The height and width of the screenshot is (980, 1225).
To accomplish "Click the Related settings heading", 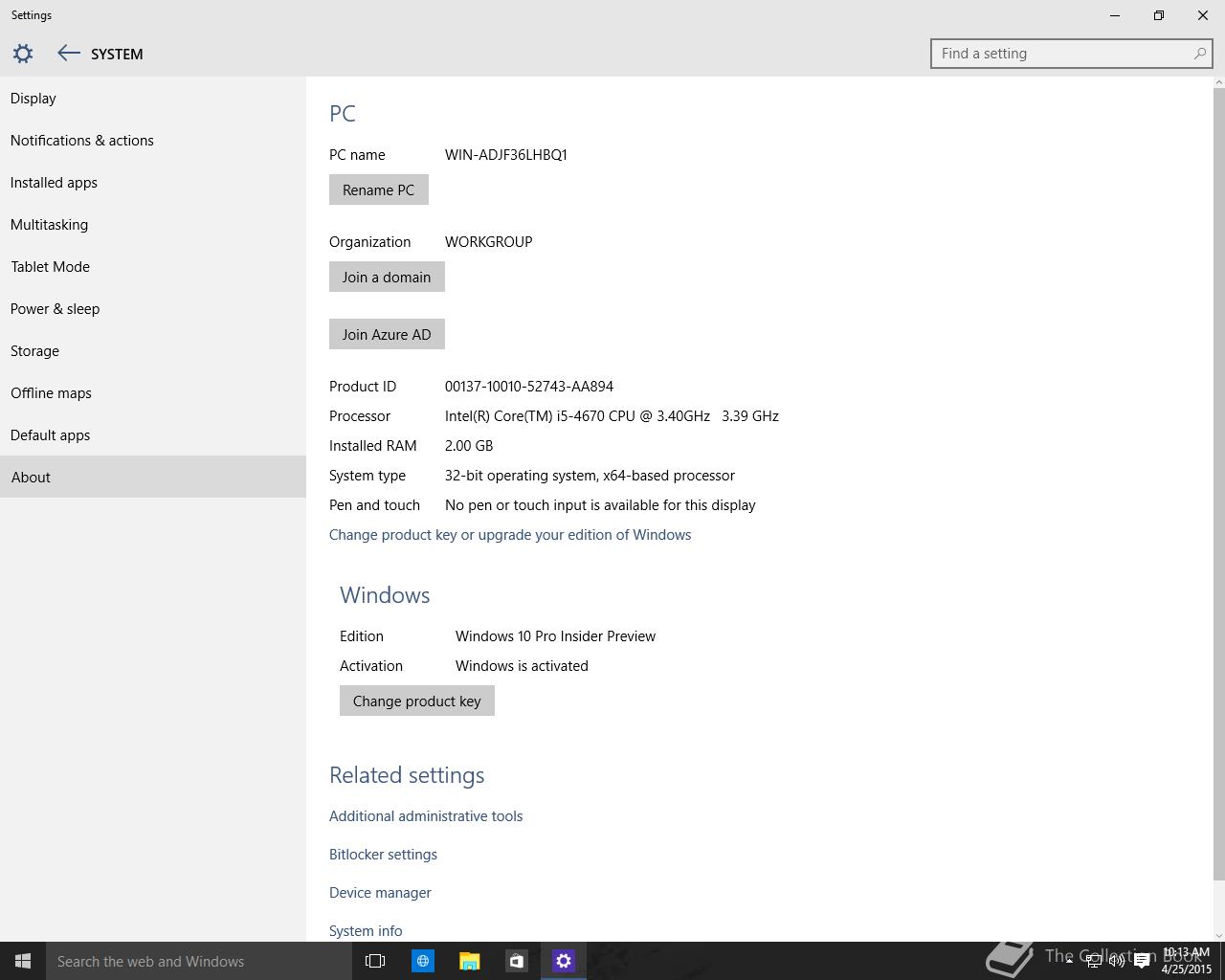I will [407, 775].
